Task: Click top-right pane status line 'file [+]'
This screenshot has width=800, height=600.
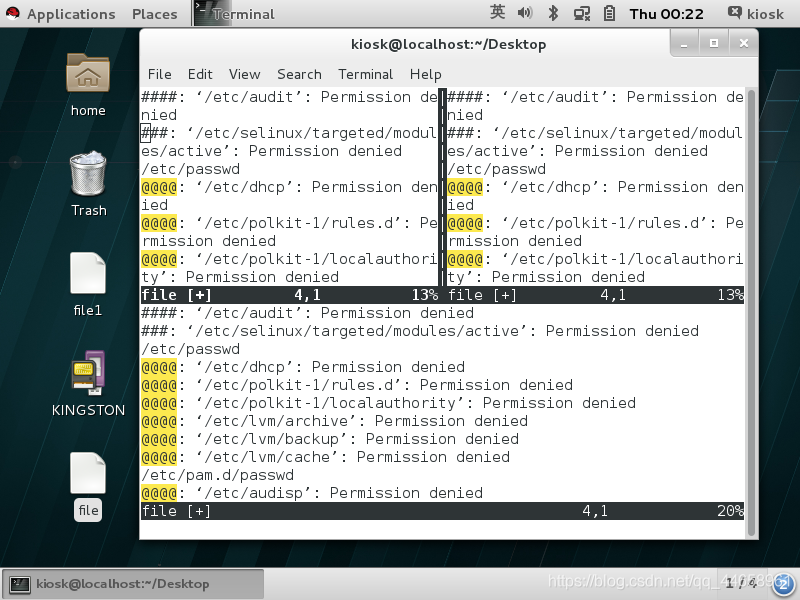Action: (595, 295)
